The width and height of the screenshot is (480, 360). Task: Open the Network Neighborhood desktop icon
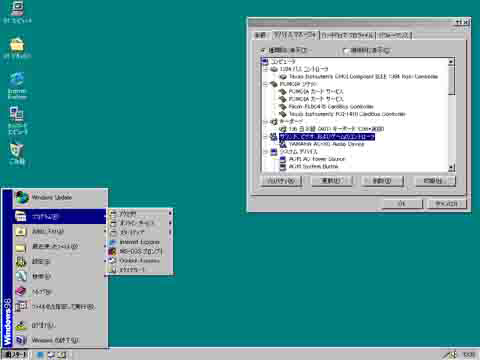coord(17,120)
